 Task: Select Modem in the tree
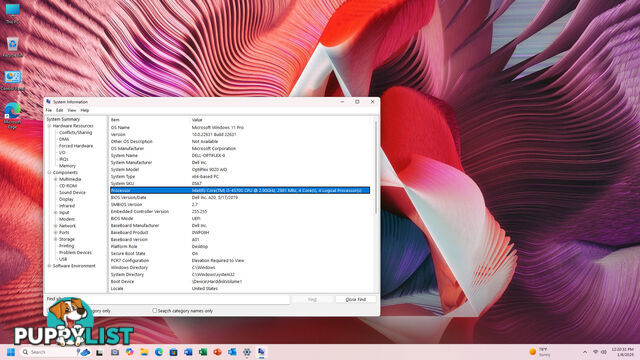pyautogui.click(x=67, y=219)
